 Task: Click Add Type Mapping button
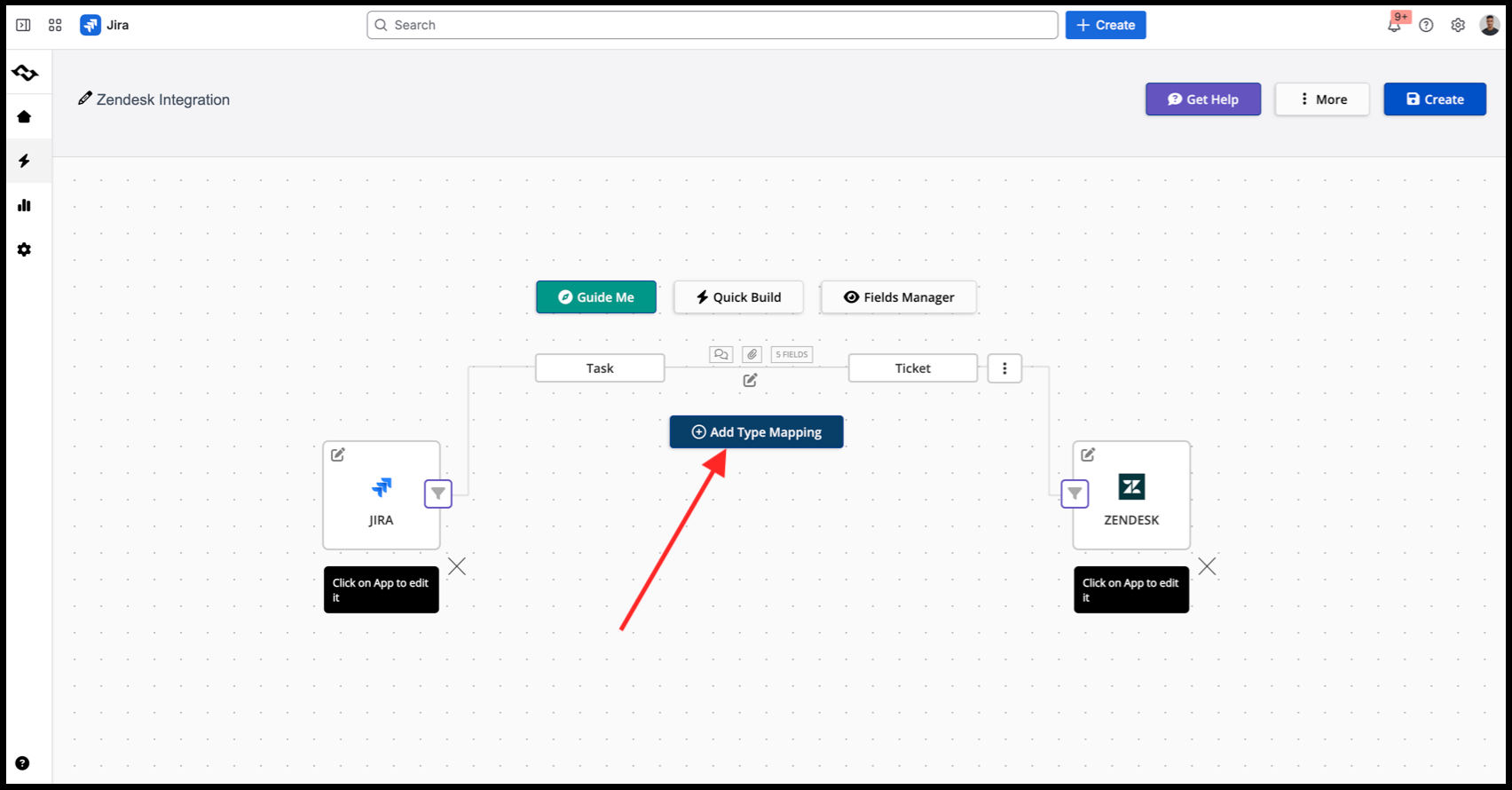click(757, 432)
